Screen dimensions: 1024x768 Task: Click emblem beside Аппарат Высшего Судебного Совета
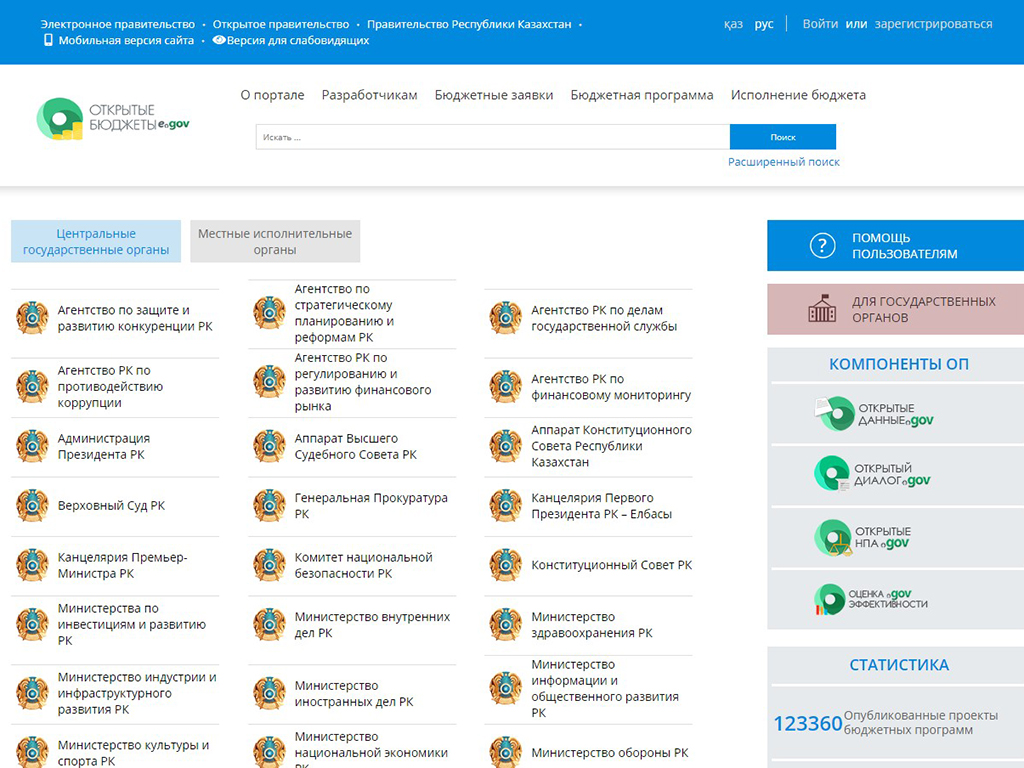(x=269, y=446)
